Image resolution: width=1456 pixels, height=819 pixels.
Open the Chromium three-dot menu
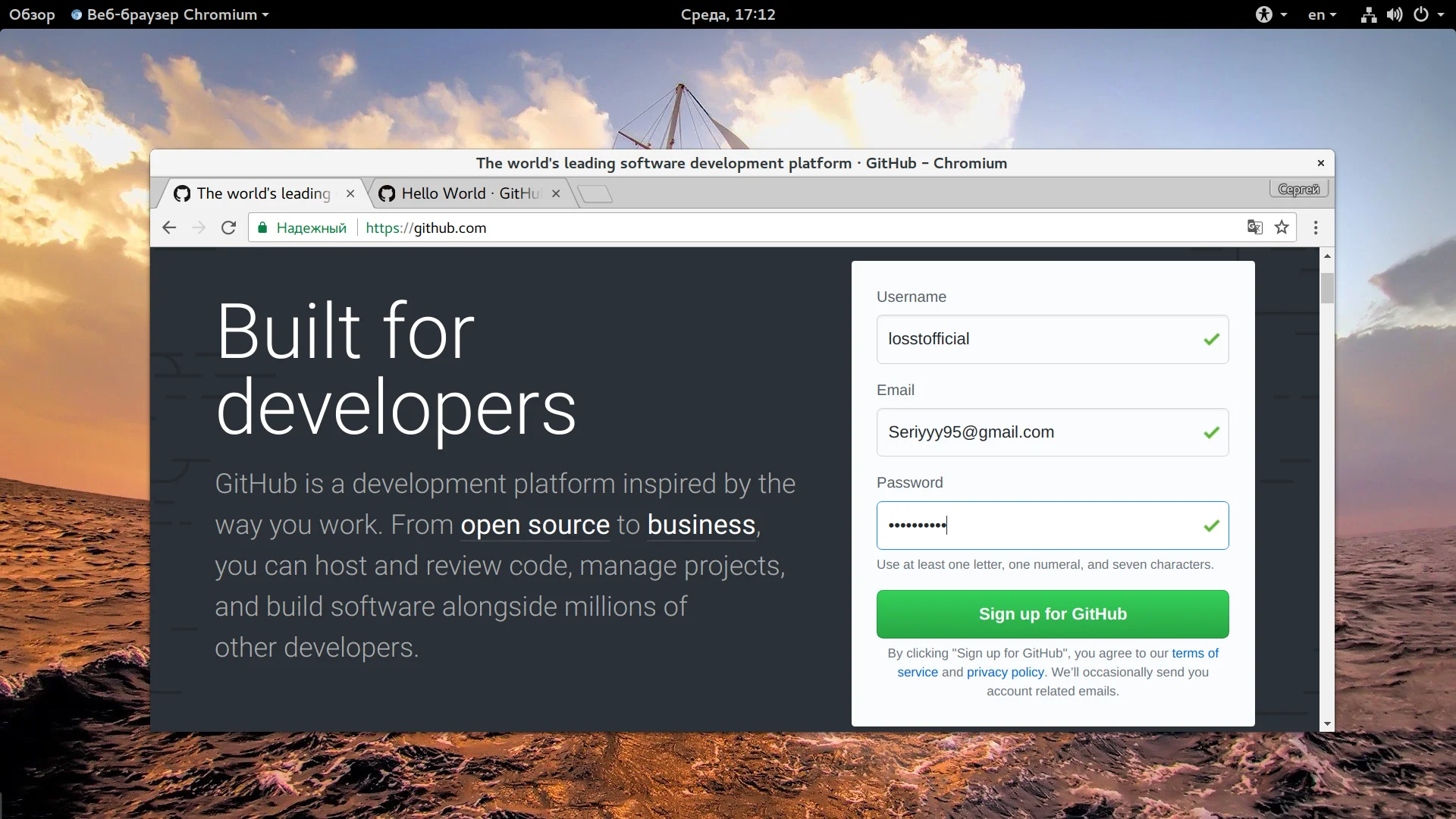click(1316, 227)
